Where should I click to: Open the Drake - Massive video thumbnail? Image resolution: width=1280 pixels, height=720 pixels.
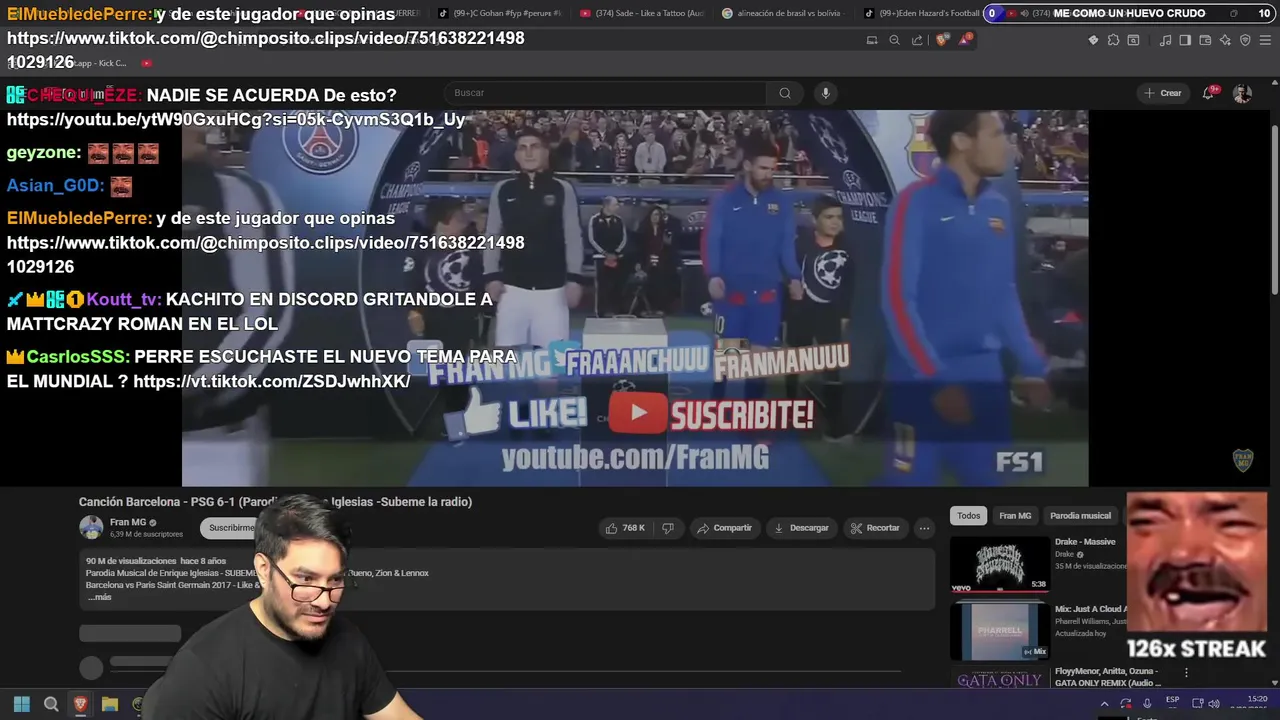[x=999, y=564]
